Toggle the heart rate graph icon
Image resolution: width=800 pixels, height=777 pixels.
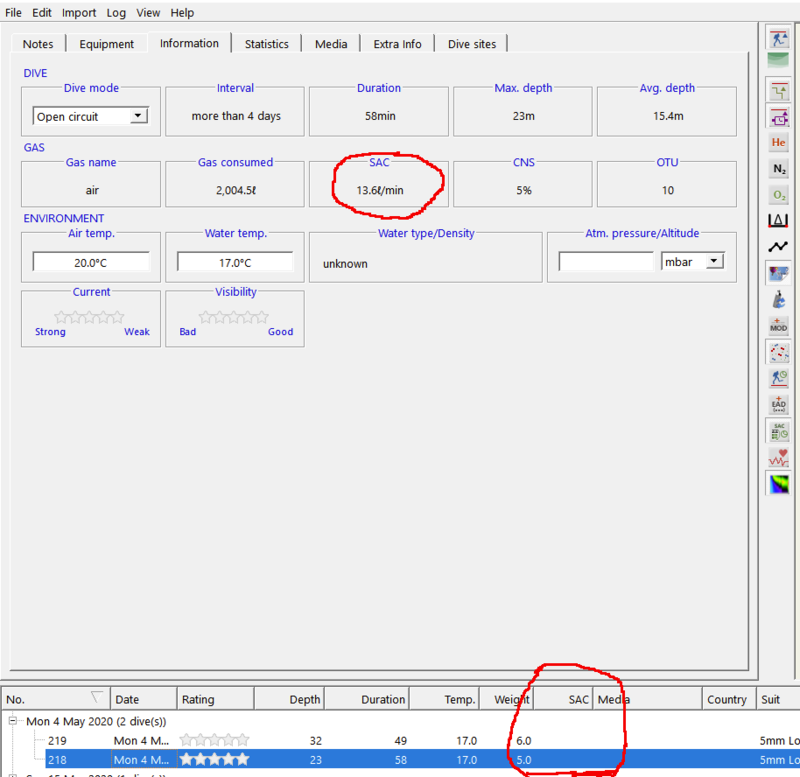pos(778,457)
